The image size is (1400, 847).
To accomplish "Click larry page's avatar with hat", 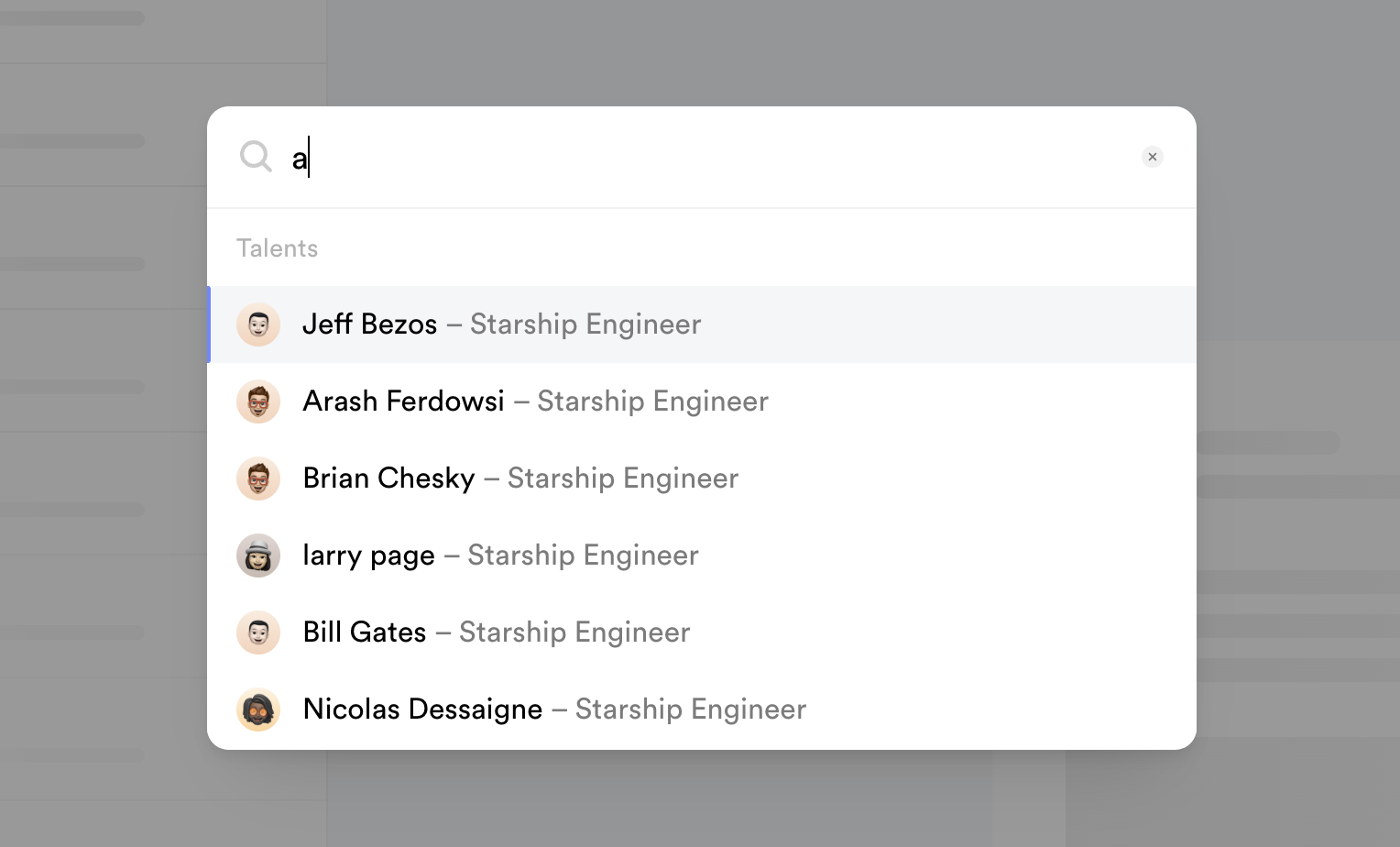I will tap(258, 555).
